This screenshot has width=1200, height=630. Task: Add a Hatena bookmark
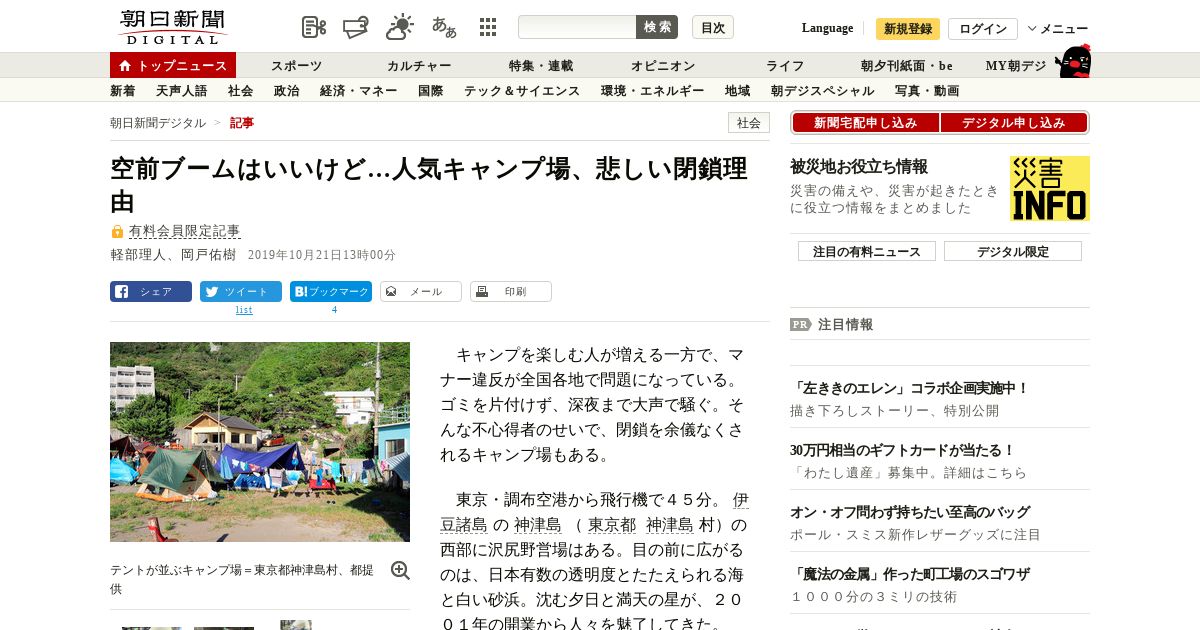(331, 292)
